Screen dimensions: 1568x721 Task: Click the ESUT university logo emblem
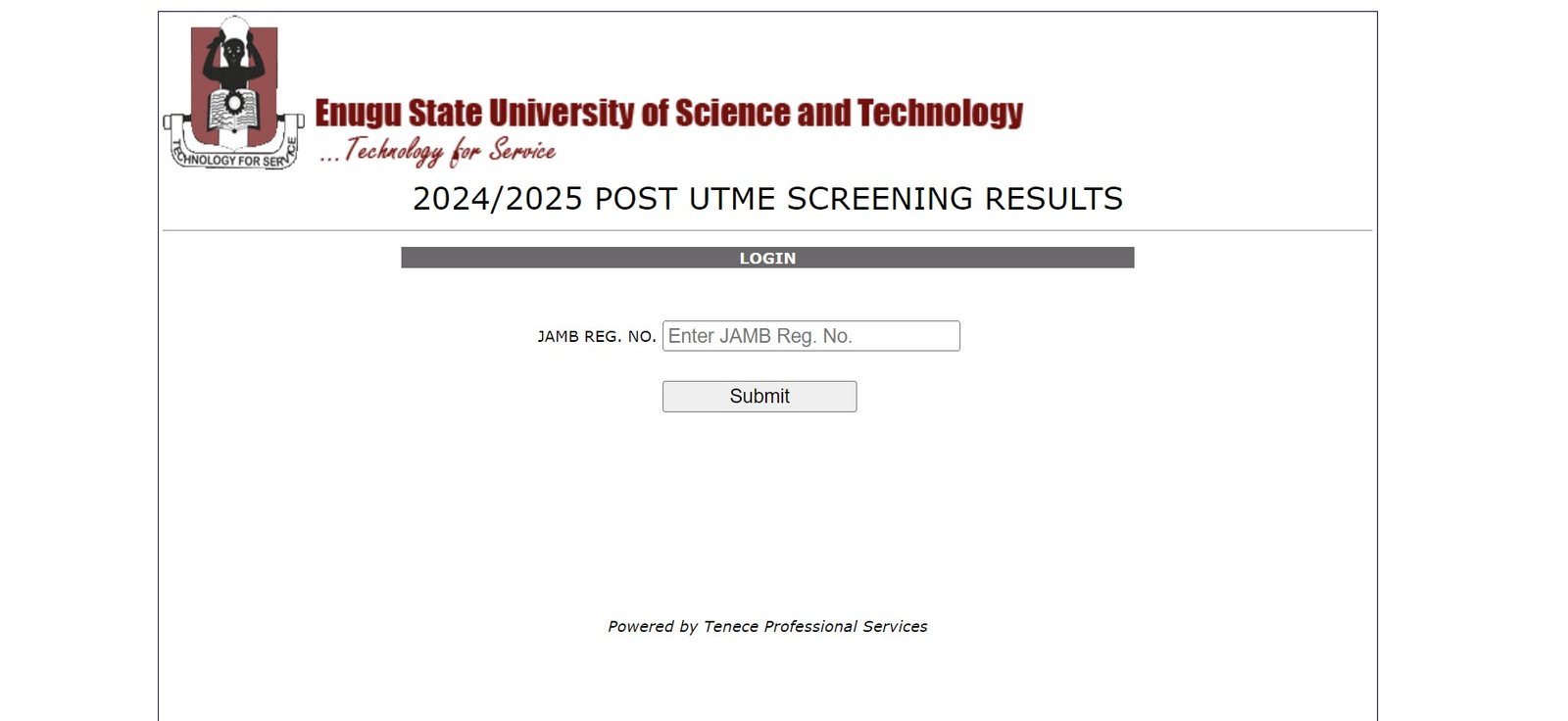coord(233,88)
